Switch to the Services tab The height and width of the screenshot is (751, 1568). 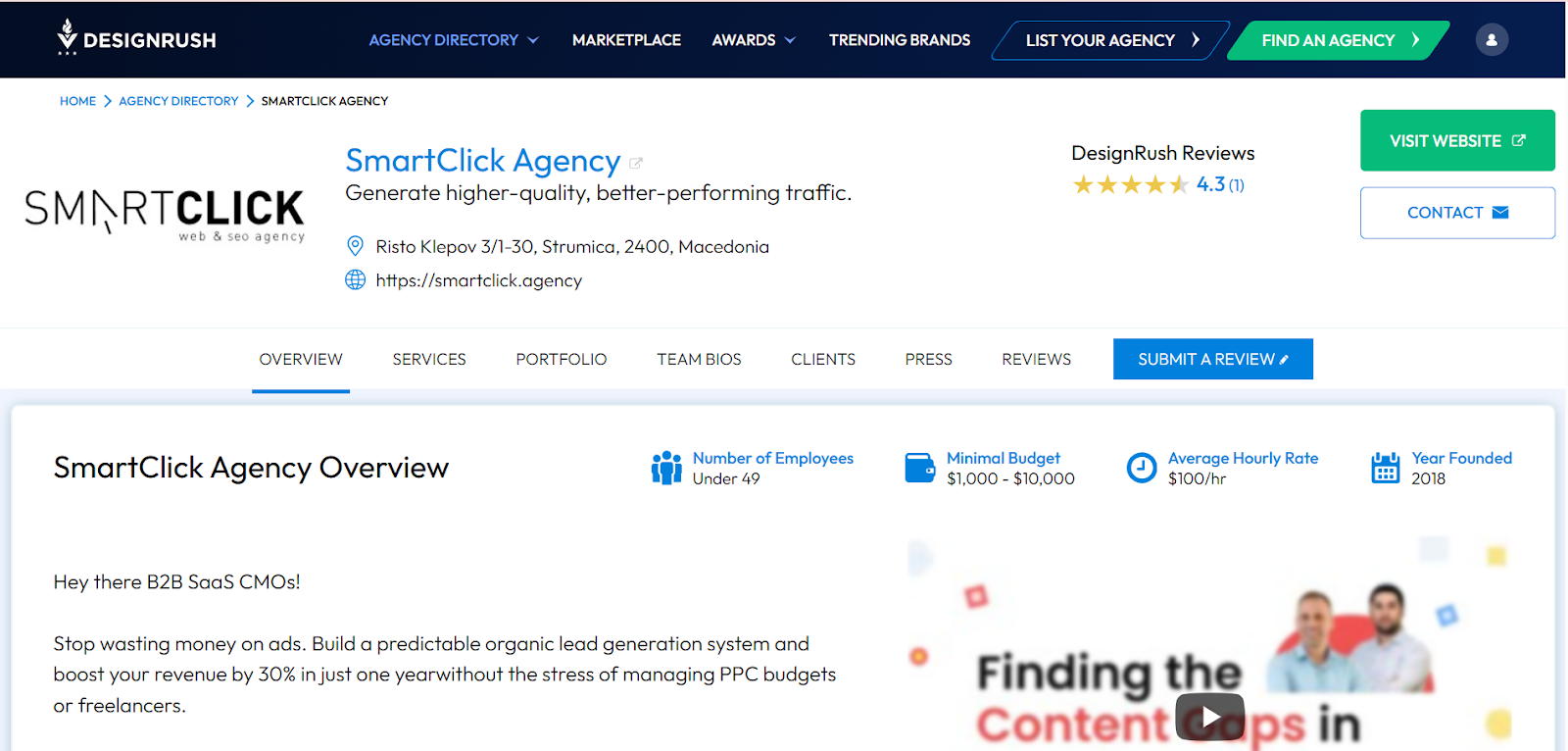tap(429, 360)
